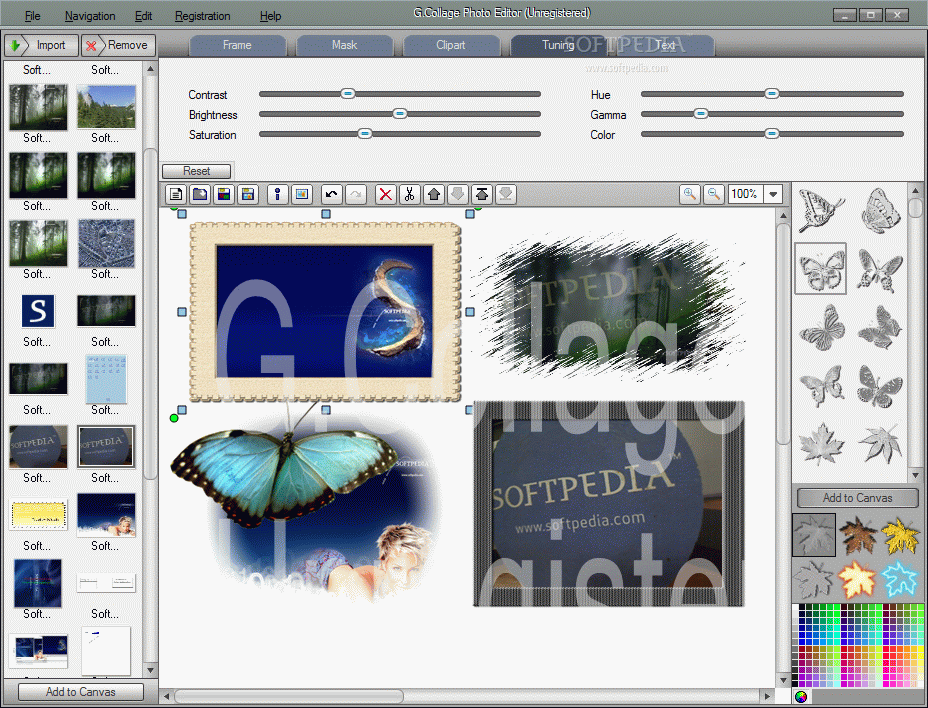
Task: Open the Navigation menu
Action: coord(90,16)
